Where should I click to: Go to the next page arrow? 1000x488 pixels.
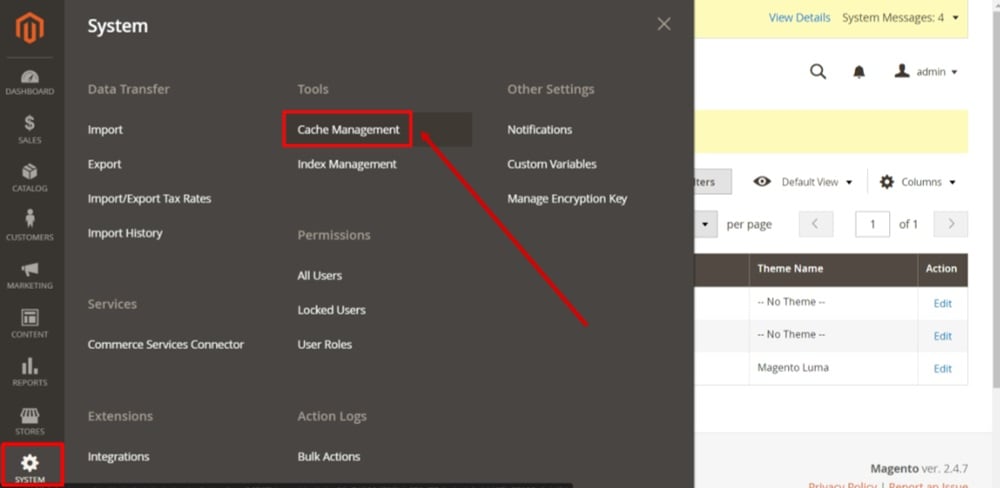point(951,224)
